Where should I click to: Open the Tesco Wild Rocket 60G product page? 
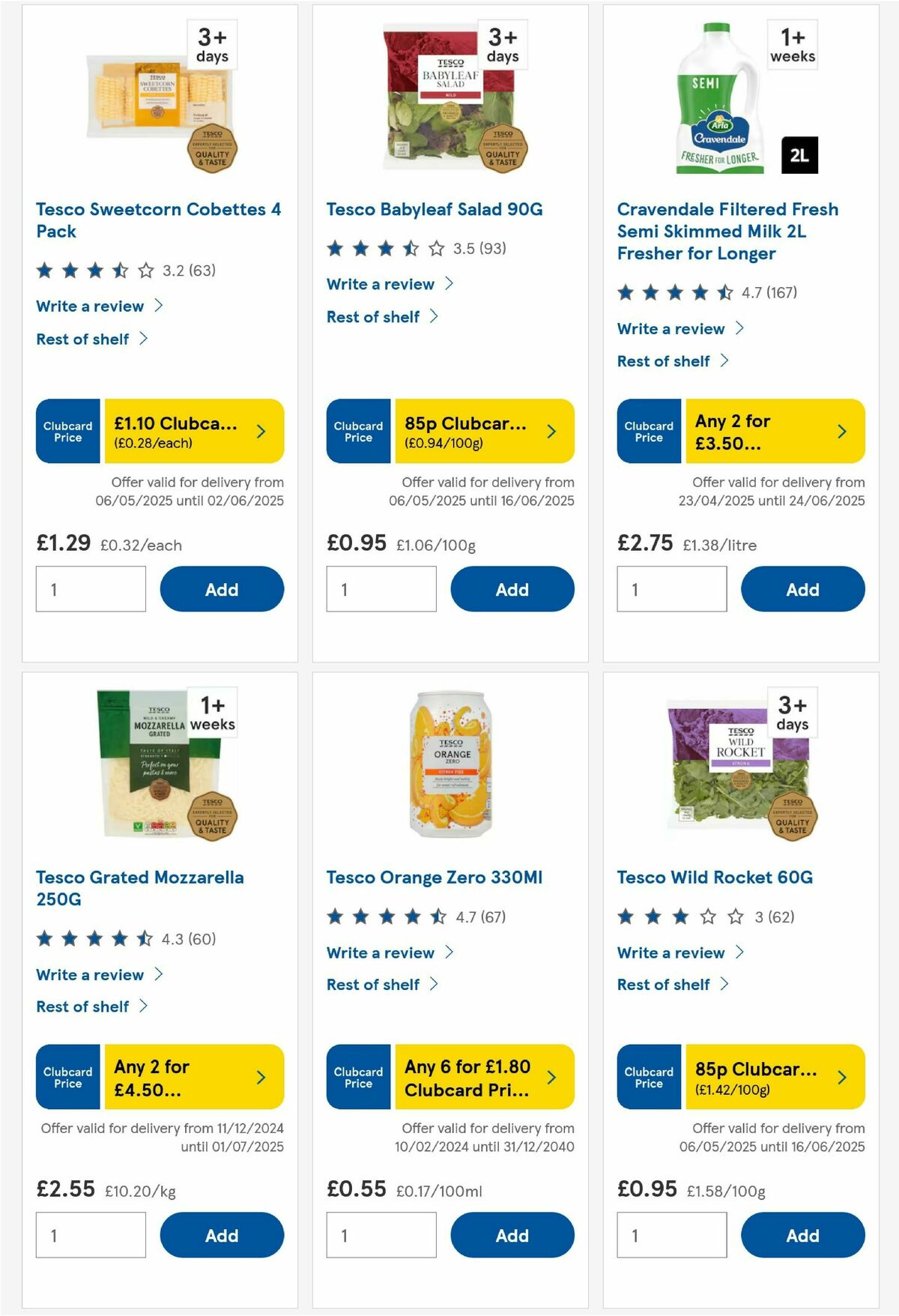tap(715, 877)
